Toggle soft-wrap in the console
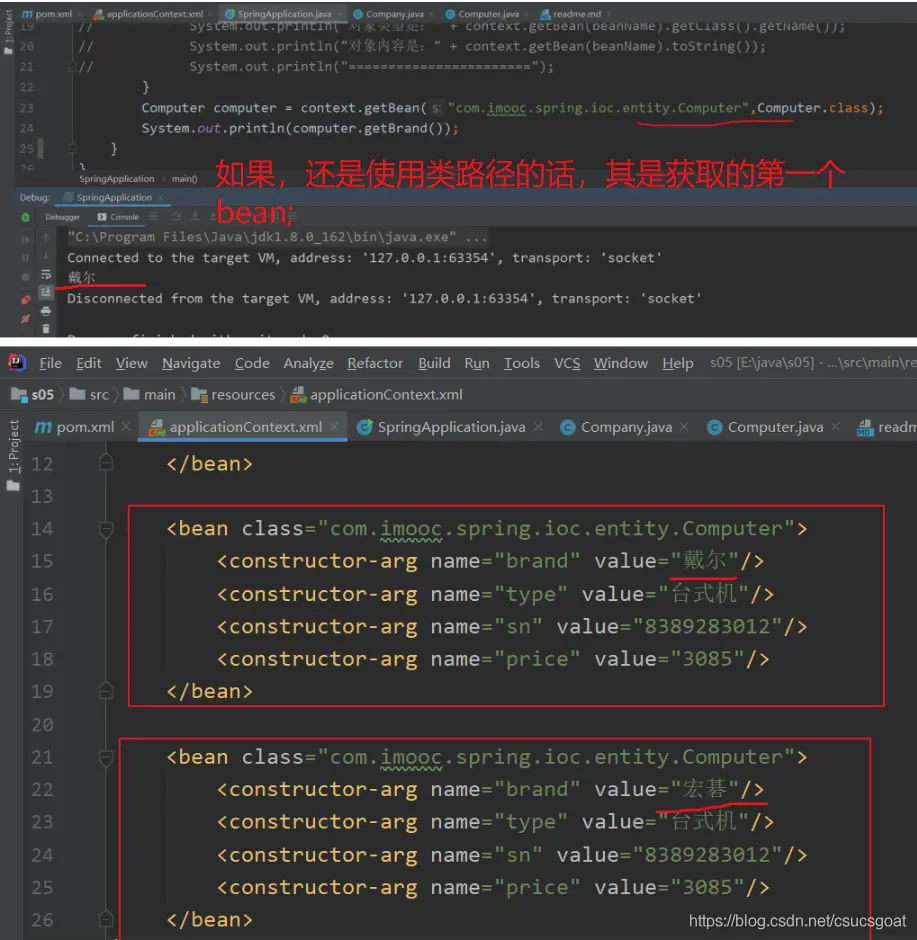This screenshot has width=917, height=940. (46, 274)
